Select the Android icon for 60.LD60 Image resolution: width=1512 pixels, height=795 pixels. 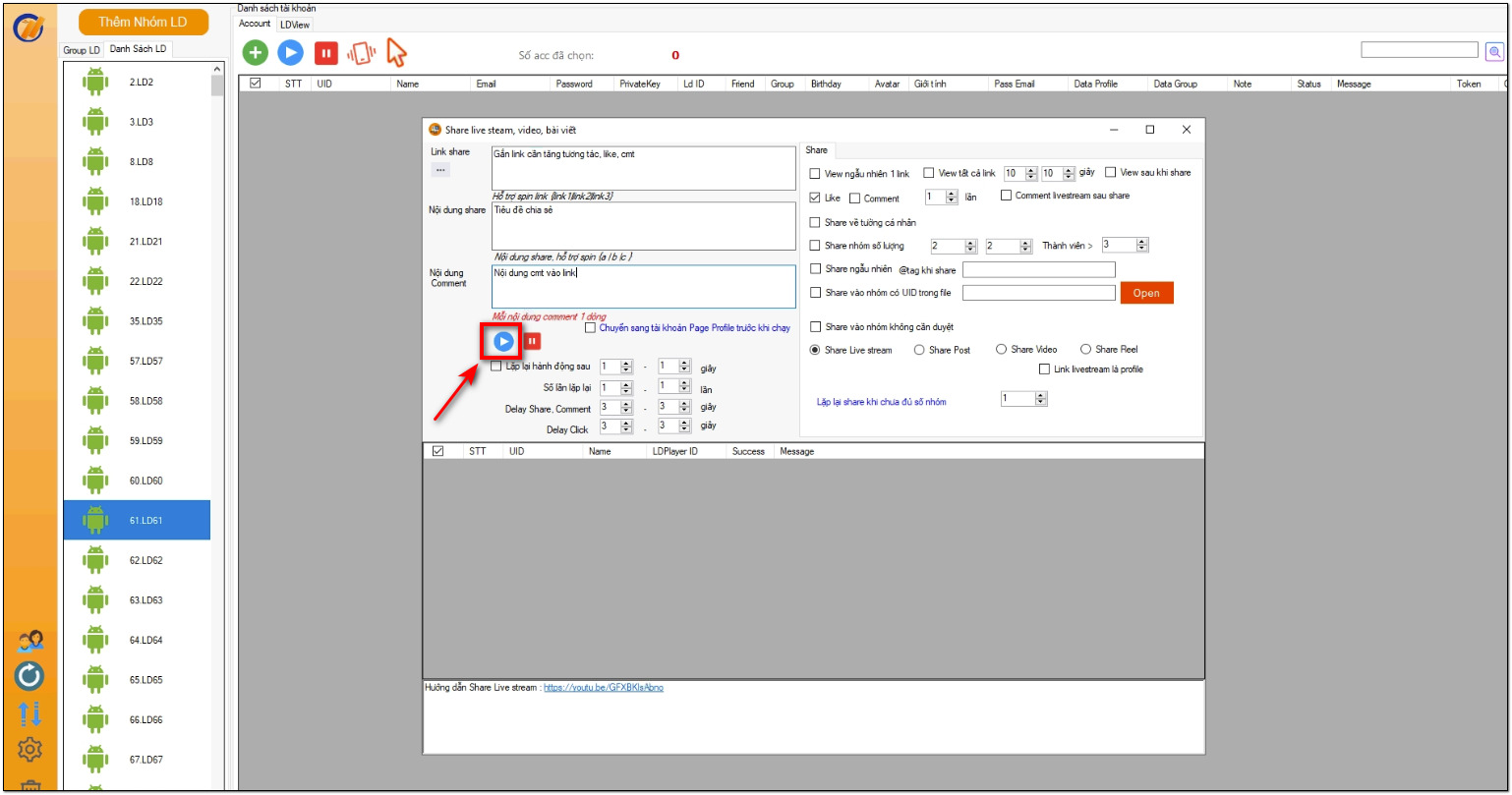coord(95,481)
